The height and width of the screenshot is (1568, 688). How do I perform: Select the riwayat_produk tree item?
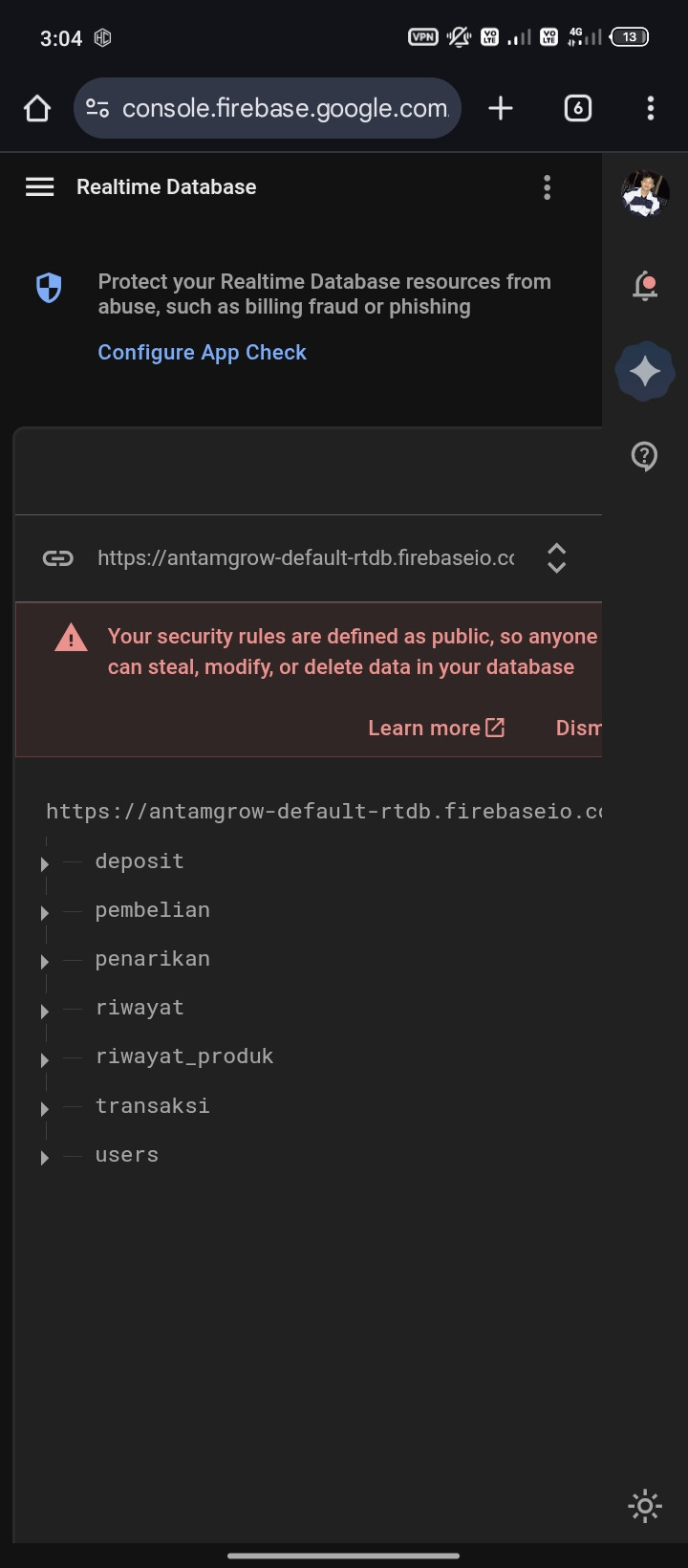[x=184, y=1056]
